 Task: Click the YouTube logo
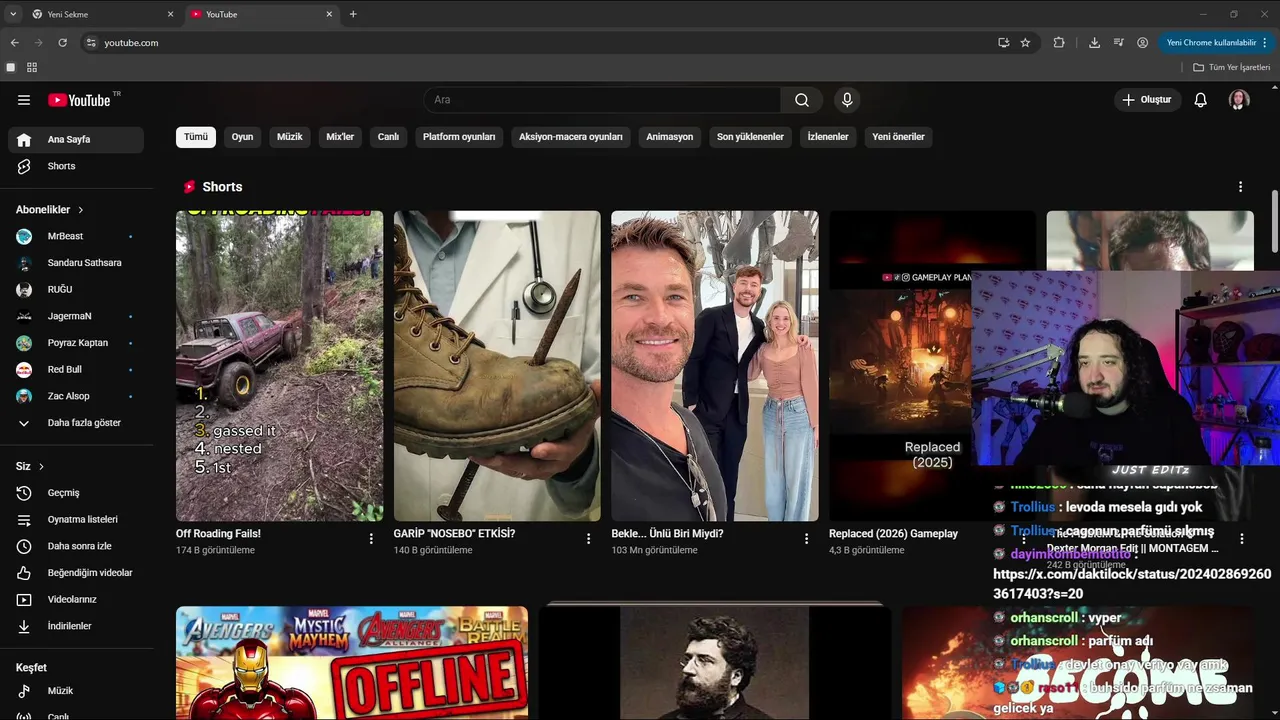(x=80, y=100)
